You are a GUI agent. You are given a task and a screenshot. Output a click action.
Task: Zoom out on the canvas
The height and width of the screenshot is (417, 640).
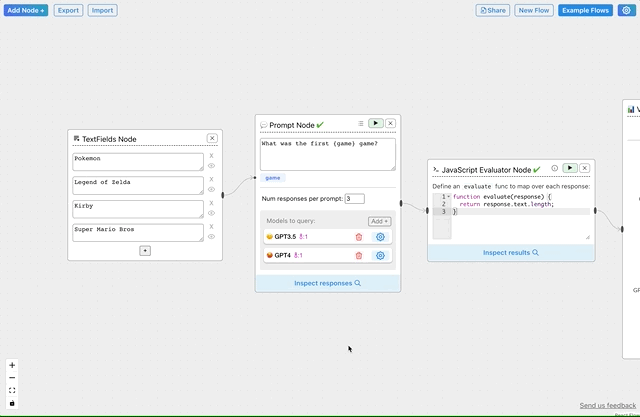(12, 378)
